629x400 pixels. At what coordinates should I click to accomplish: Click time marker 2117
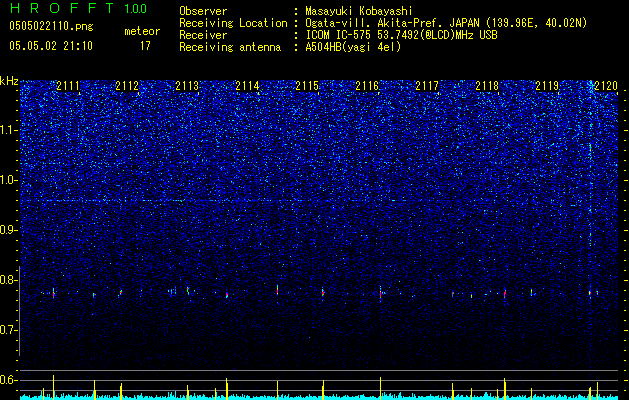(x=427, y=86)
